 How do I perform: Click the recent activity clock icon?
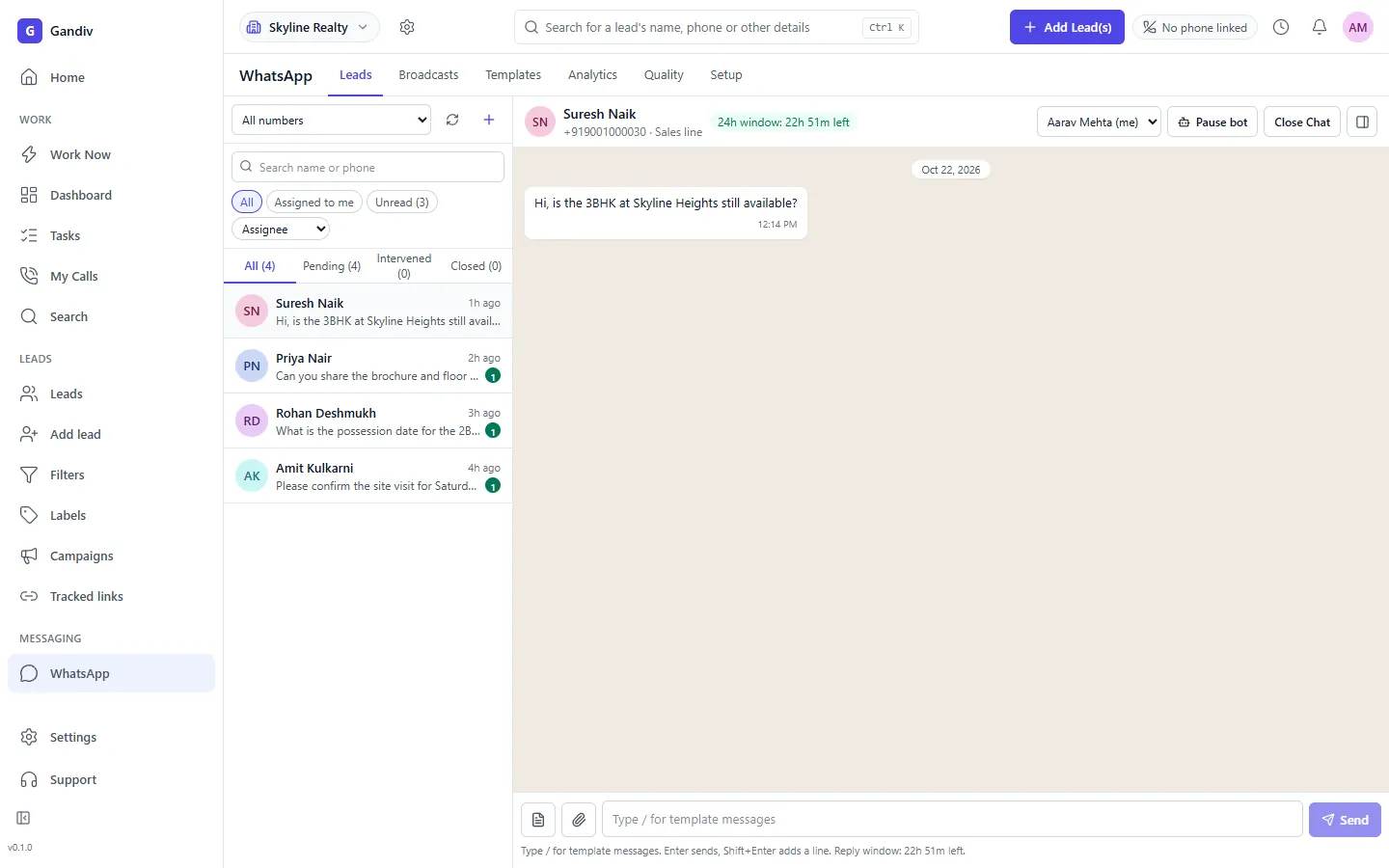pos(1281,27)
